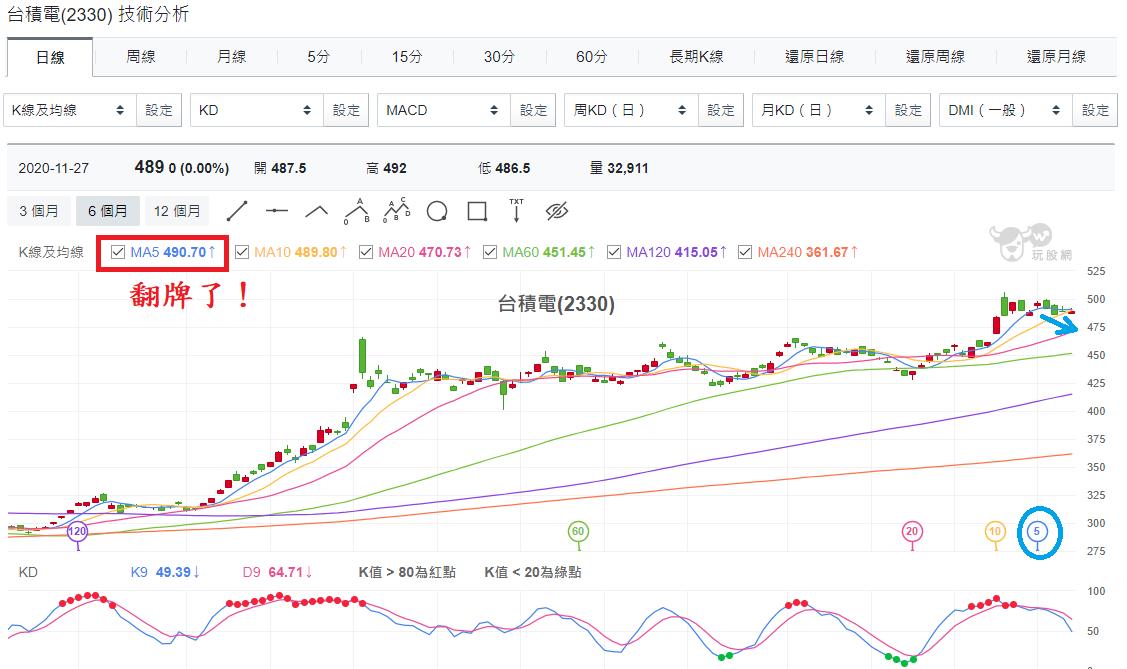This screenshot has width=1127, height=669.
Task: Select the ABCD wave pattern tool
Action: (397, 210)
